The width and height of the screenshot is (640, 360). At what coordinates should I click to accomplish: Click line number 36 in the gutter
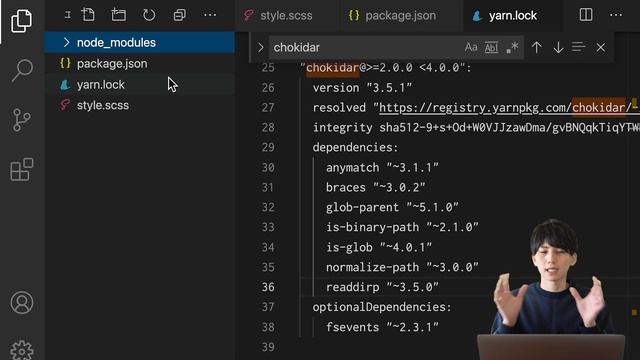coord(268,287)
